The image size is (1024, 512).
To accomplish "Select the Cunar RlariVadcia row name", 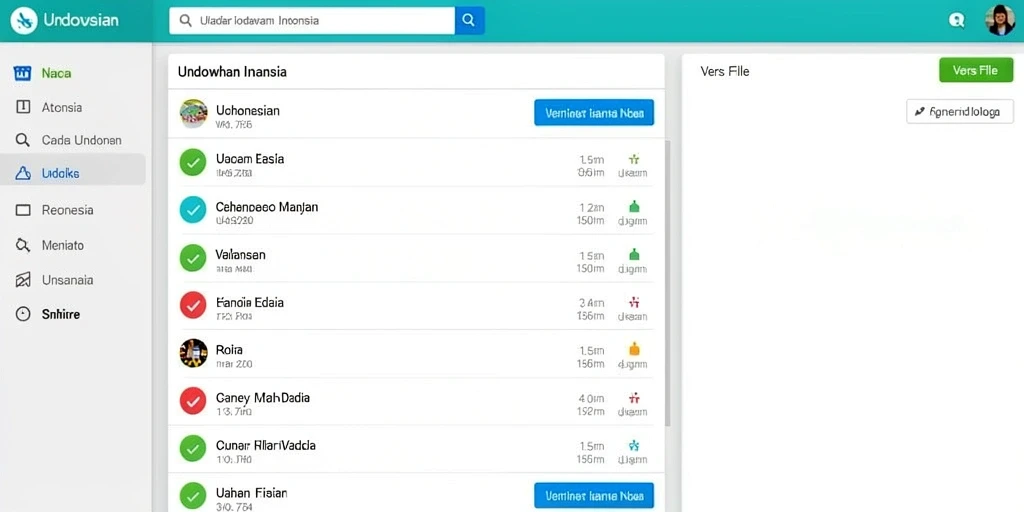I will [x=266, y=445].
